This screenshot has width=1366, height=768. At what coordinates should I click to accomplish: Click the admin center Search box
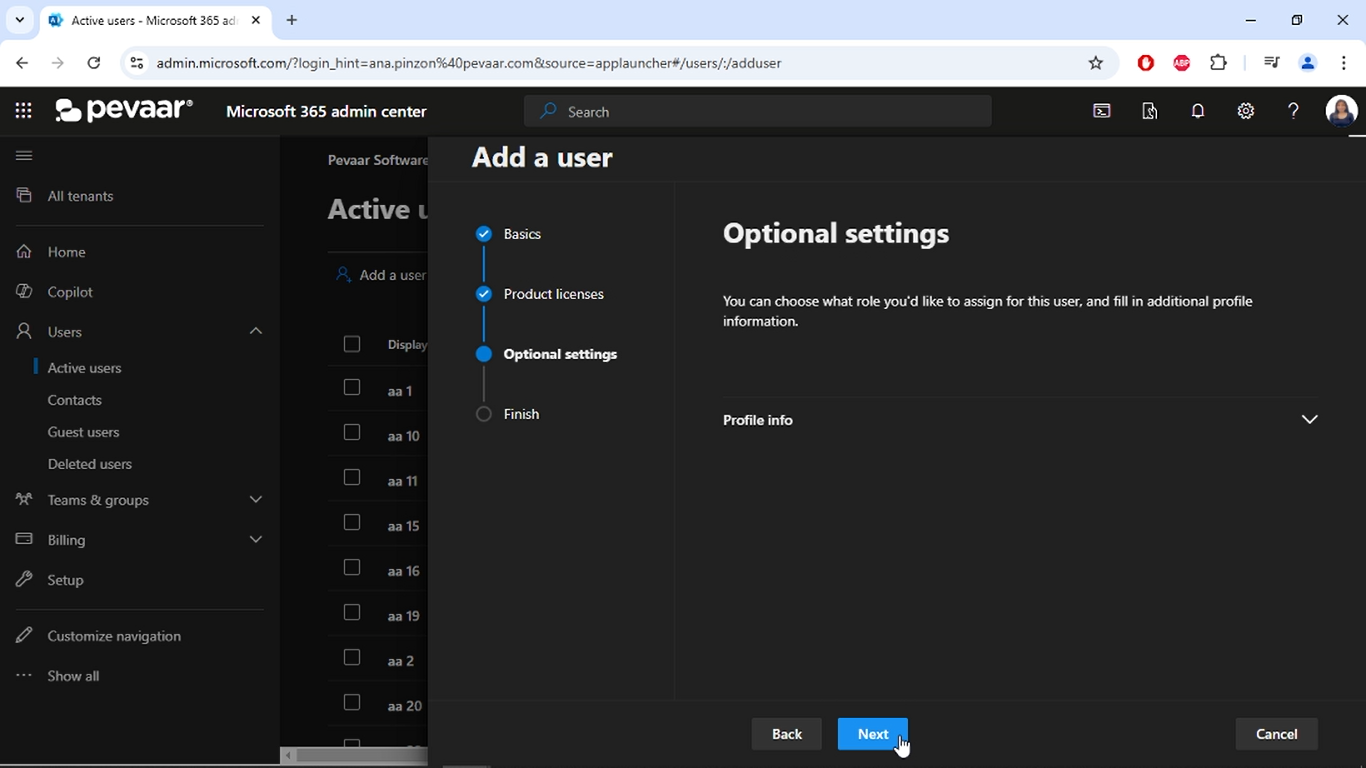(x=758, y=111)
